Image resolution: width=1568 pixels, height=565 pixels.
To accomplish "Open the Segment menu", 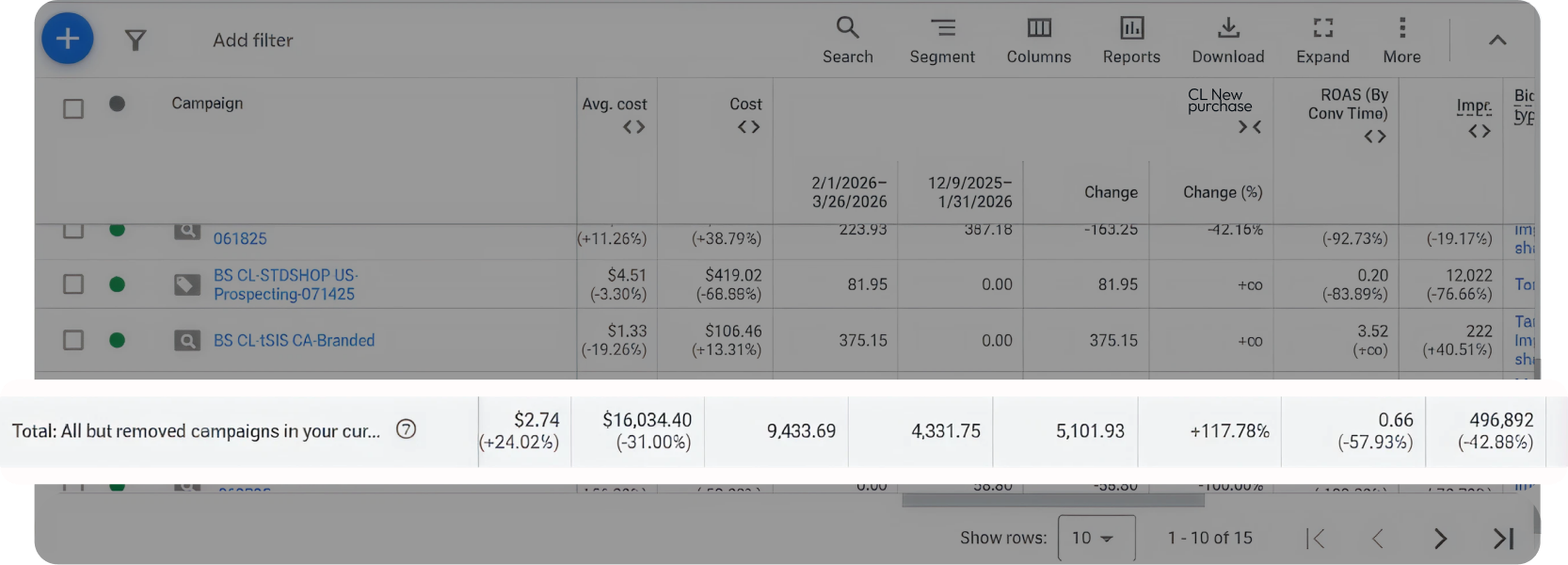I will (942, 40).
